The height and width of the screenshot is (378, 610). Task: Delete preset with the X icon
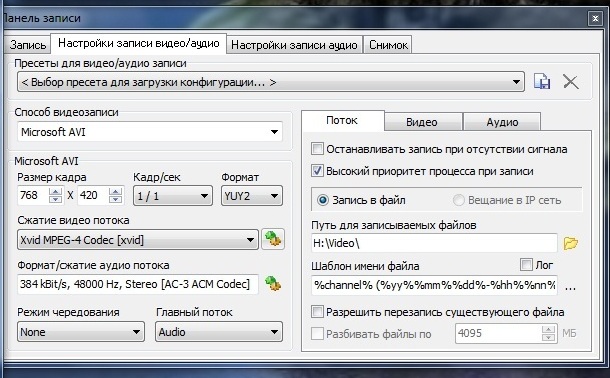pos(571,82)
